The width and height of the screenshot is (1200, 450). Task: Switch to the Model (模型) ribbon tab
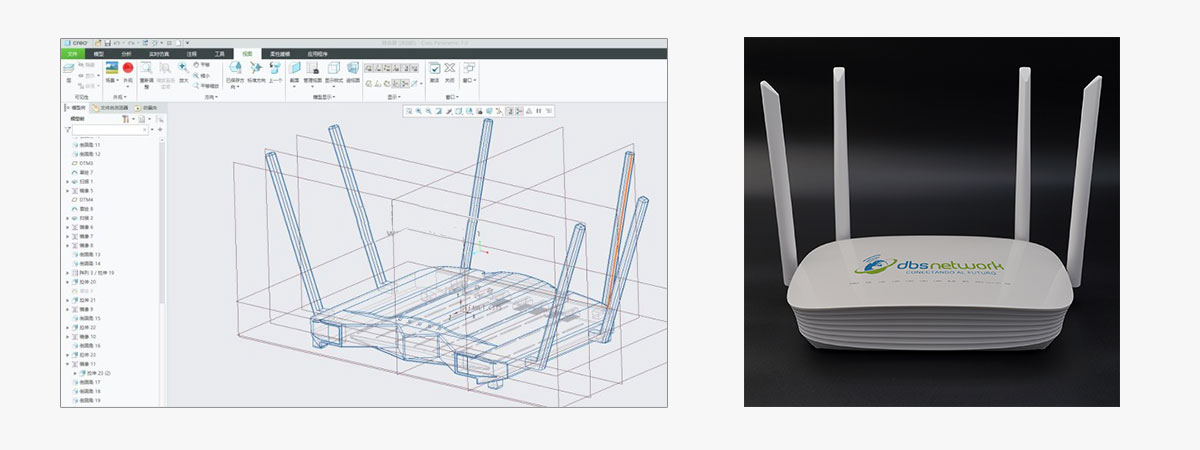click(98, 53)
